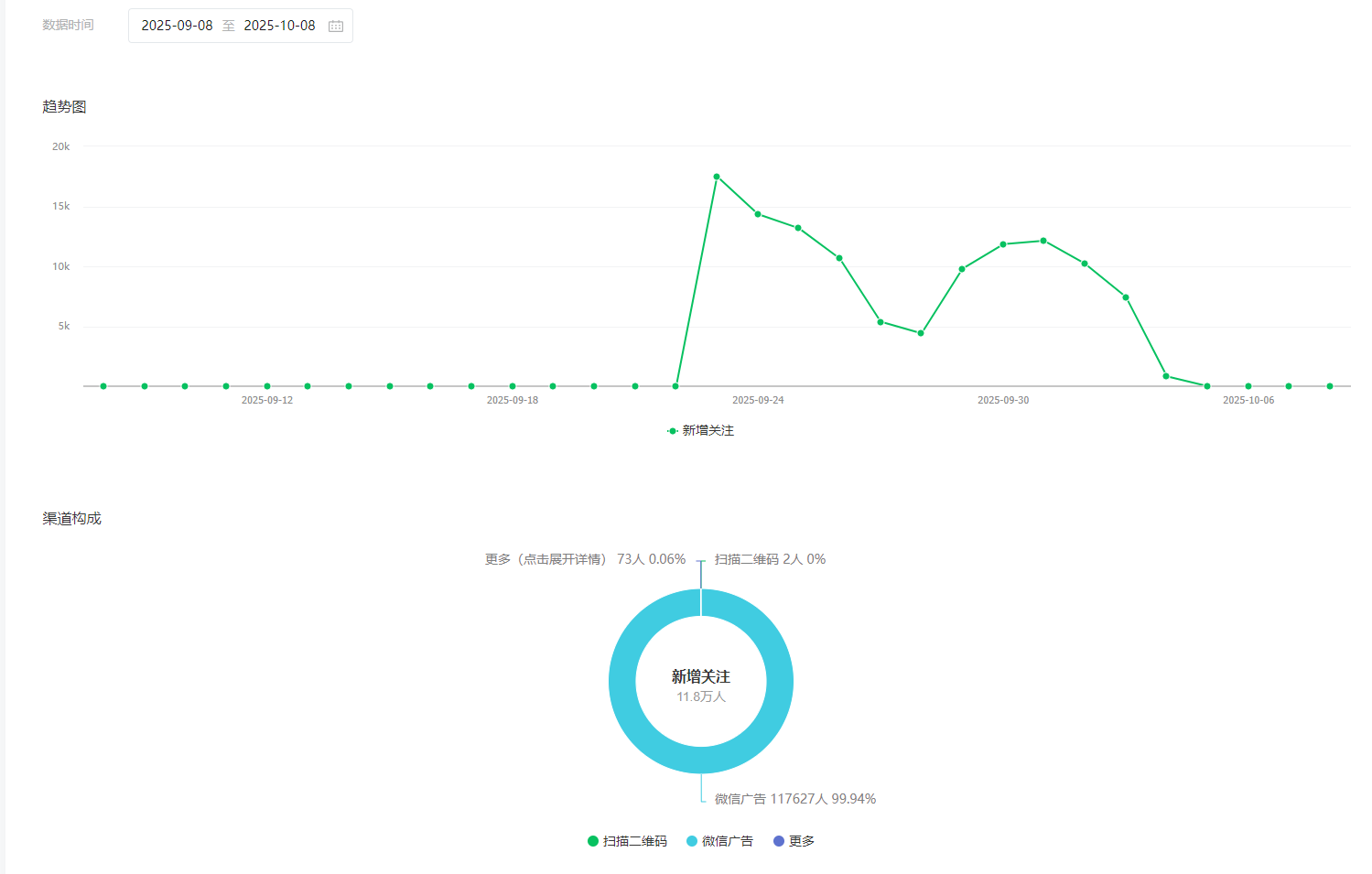Click the 2025-10-06 data point
The width and height of the screenshot is (1372, 874).
coord(1248,386)
